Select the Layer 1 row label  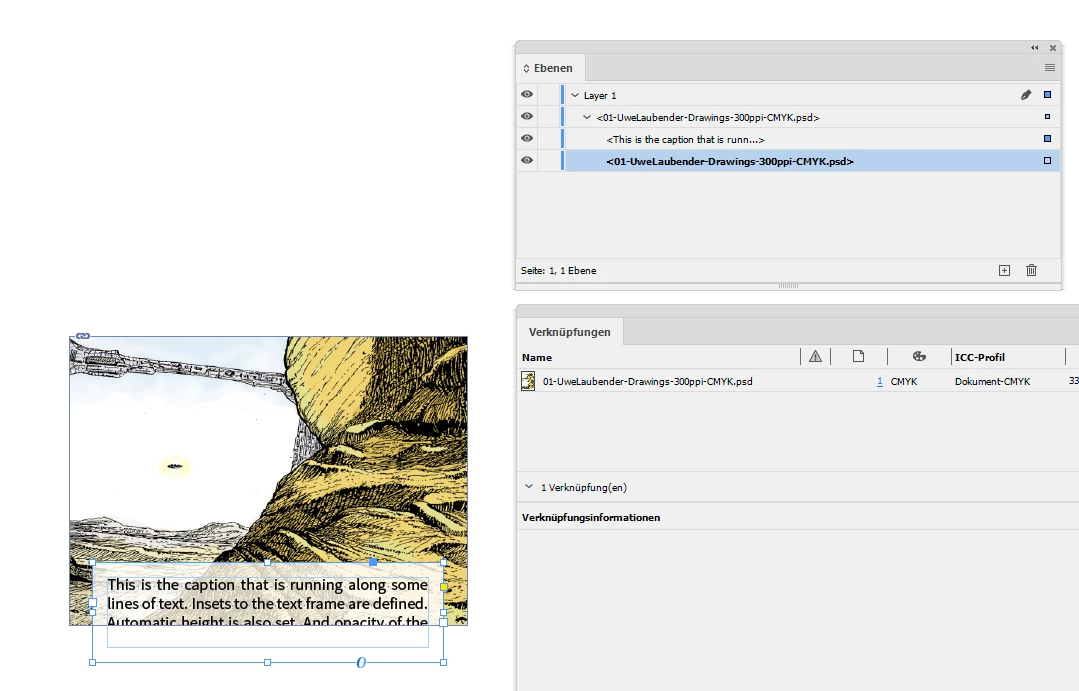[600, 96]
